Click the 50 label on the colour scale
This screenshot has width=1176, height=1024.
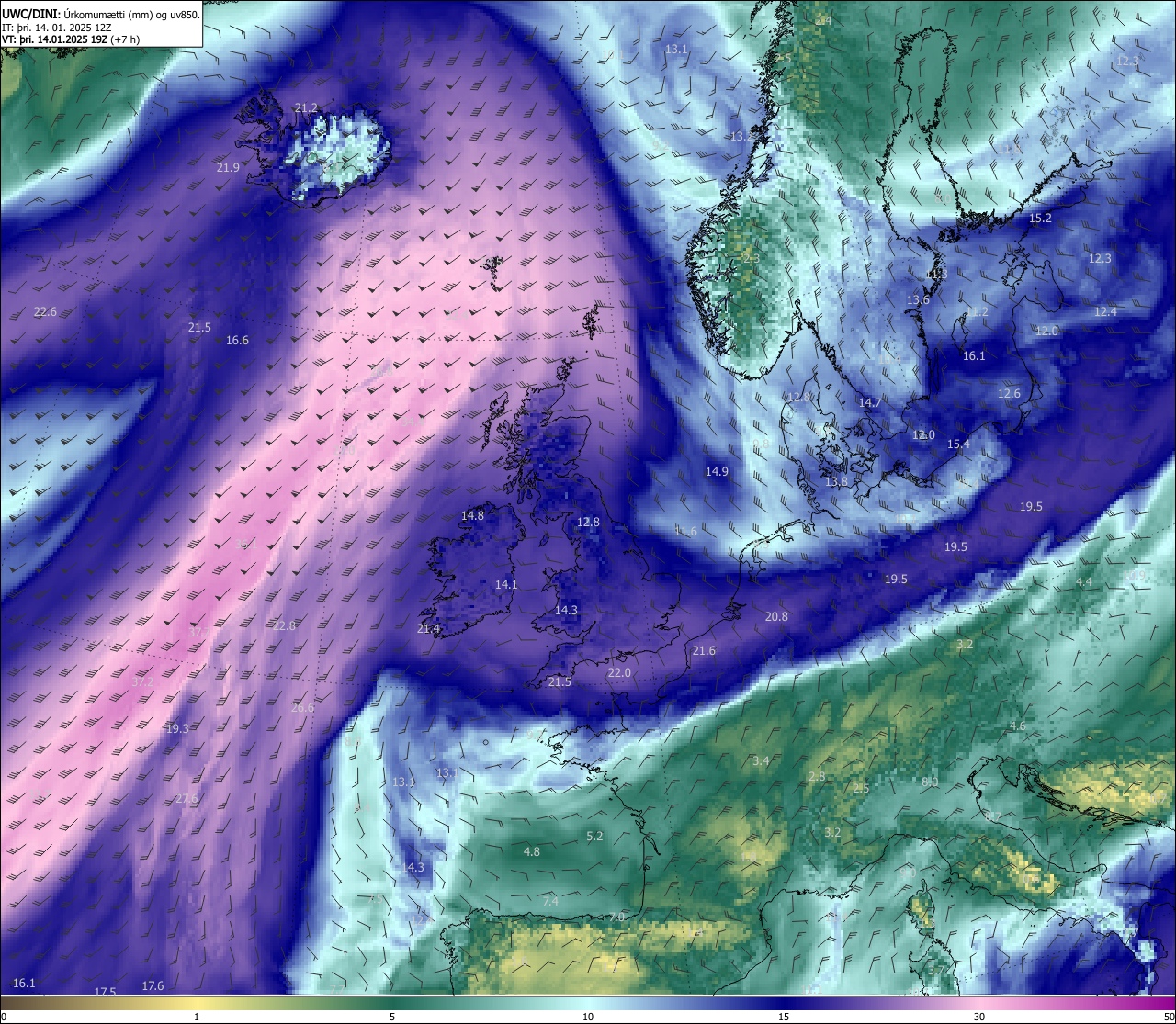pyautogui.click(x=1169, y=1017)
